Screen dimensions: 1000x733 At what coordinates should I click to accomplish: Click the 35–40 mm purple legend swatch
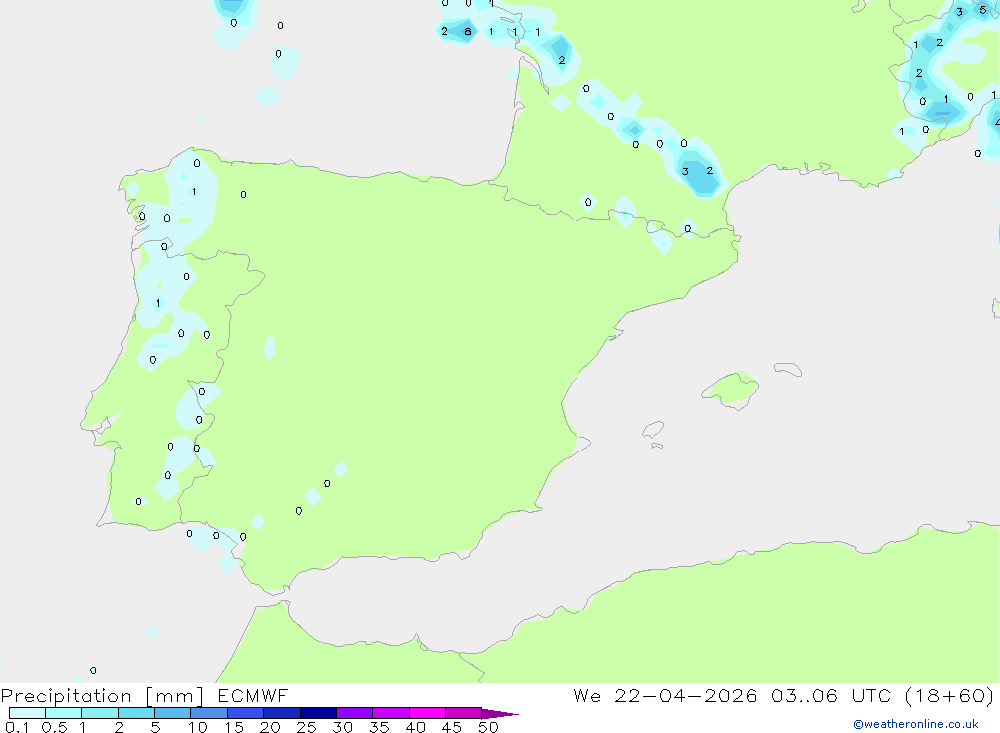[391, 713]
